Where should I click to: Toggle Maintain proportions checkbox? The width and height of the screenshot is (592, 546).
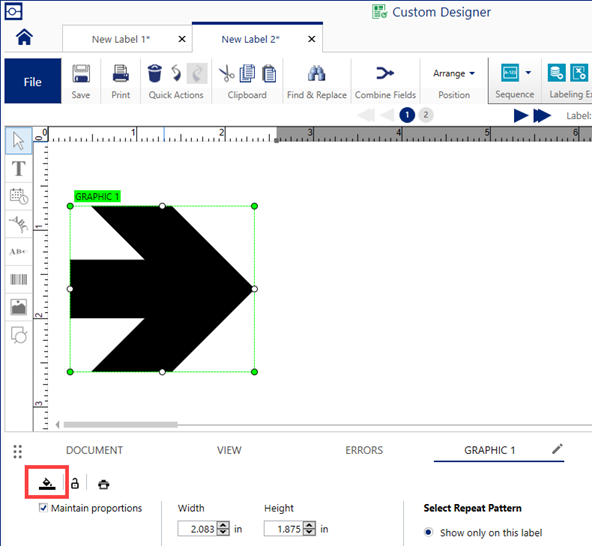(43, 508)
